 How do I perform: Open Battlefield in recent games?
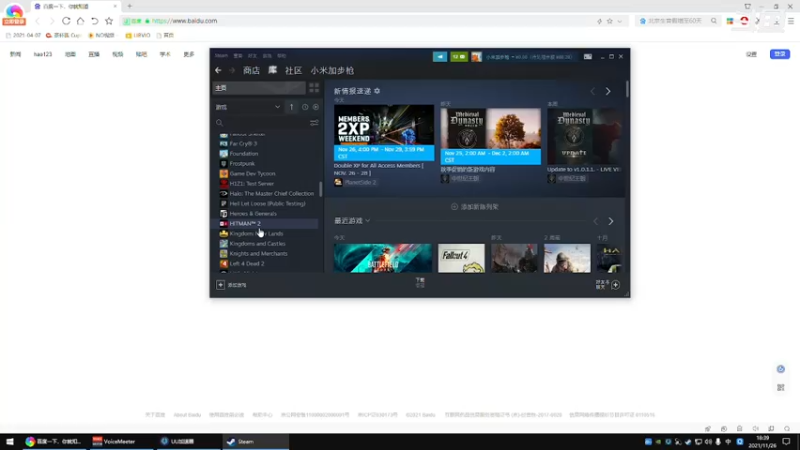(383, 258)
